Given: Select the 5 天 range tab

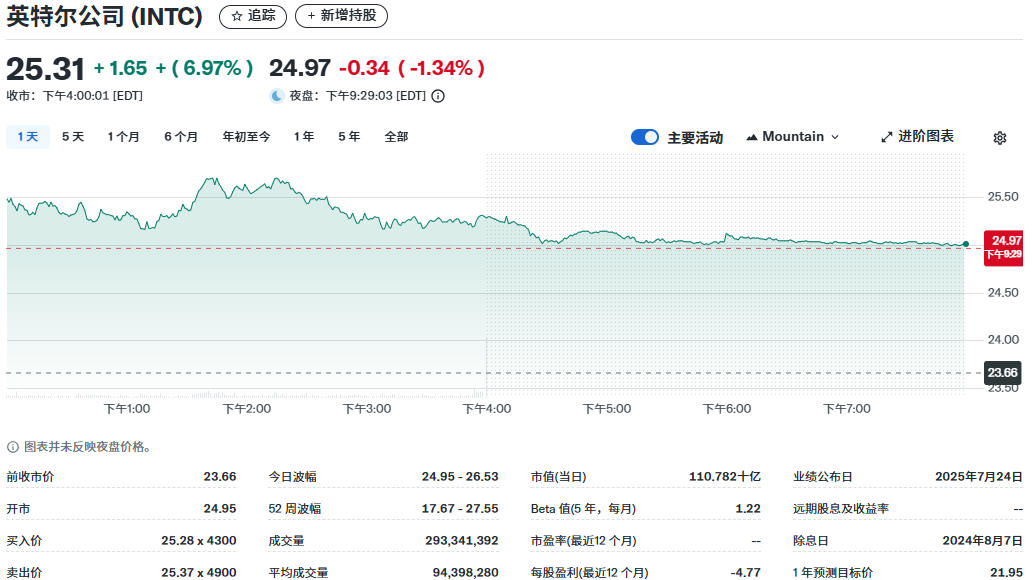Looking at the screenshot, I should point(72,136).
